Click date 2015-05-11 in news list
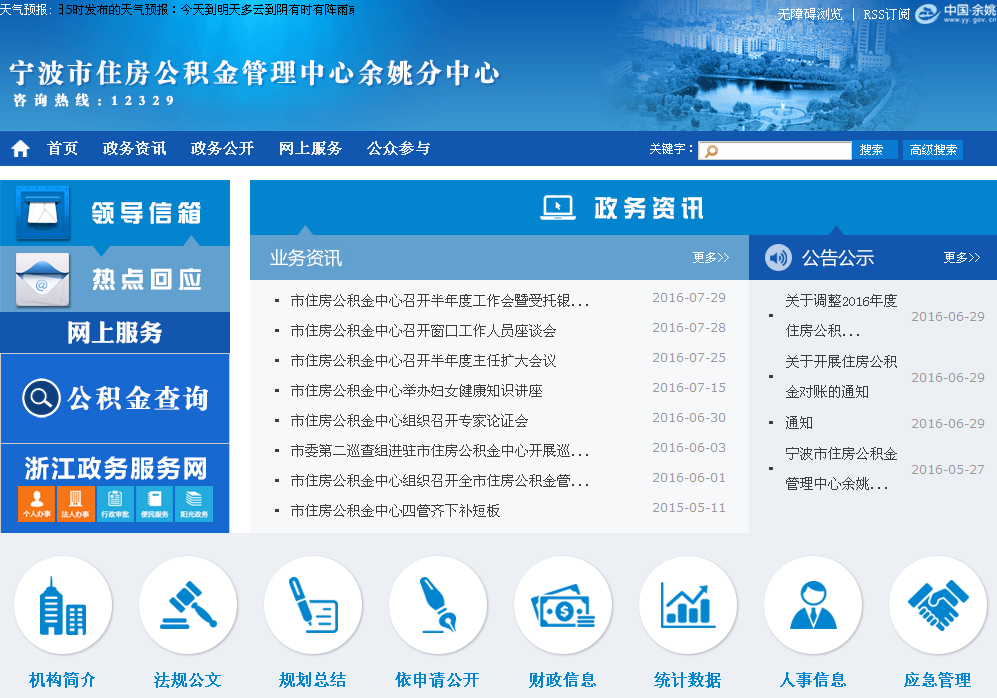Screen dimensions: 997x698 pos(689,507)
